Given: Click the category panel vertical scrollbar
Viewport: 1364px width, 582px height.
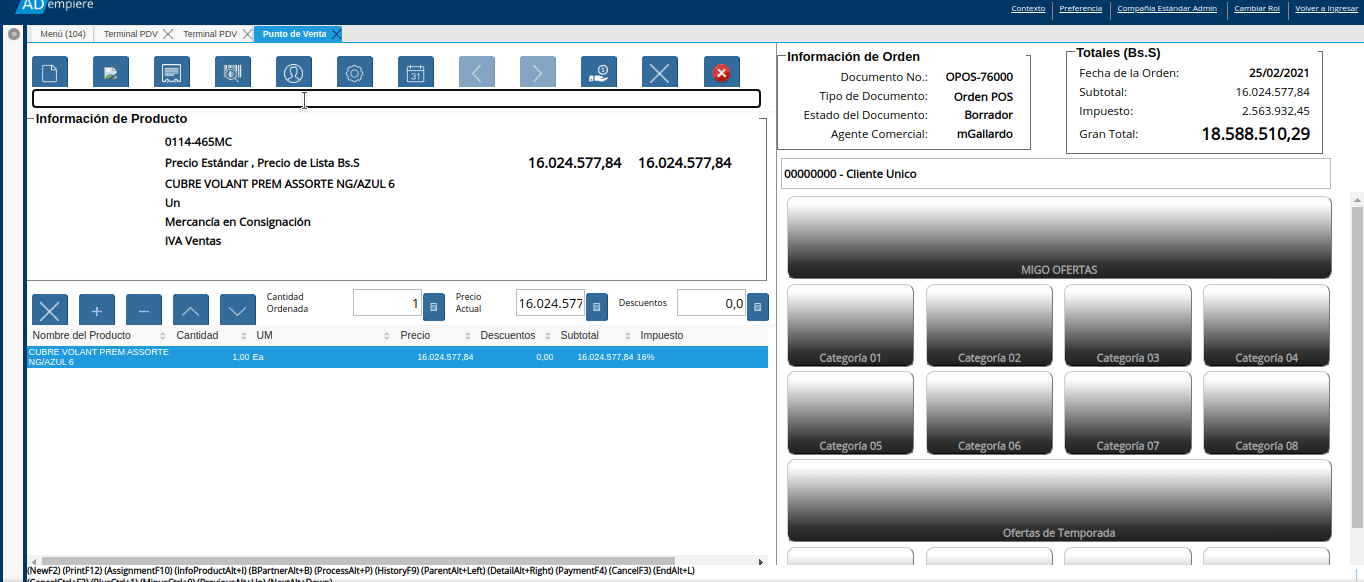Looking at the screenshot, I should point(1357,365).
